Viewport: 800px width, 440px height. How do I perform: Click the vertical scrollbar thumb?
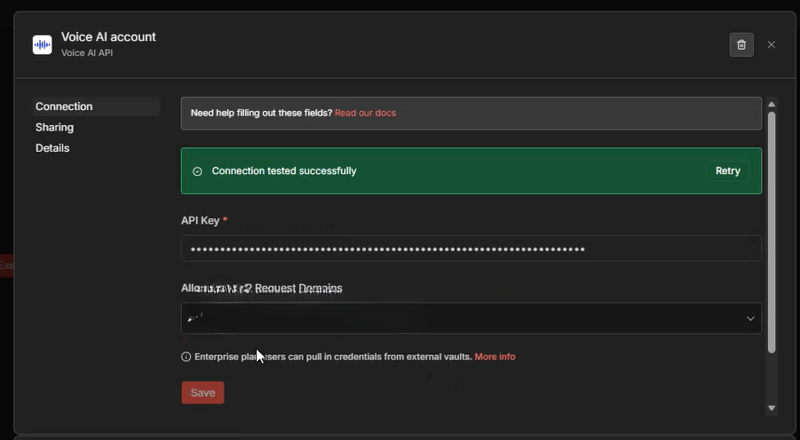[771, 232]
